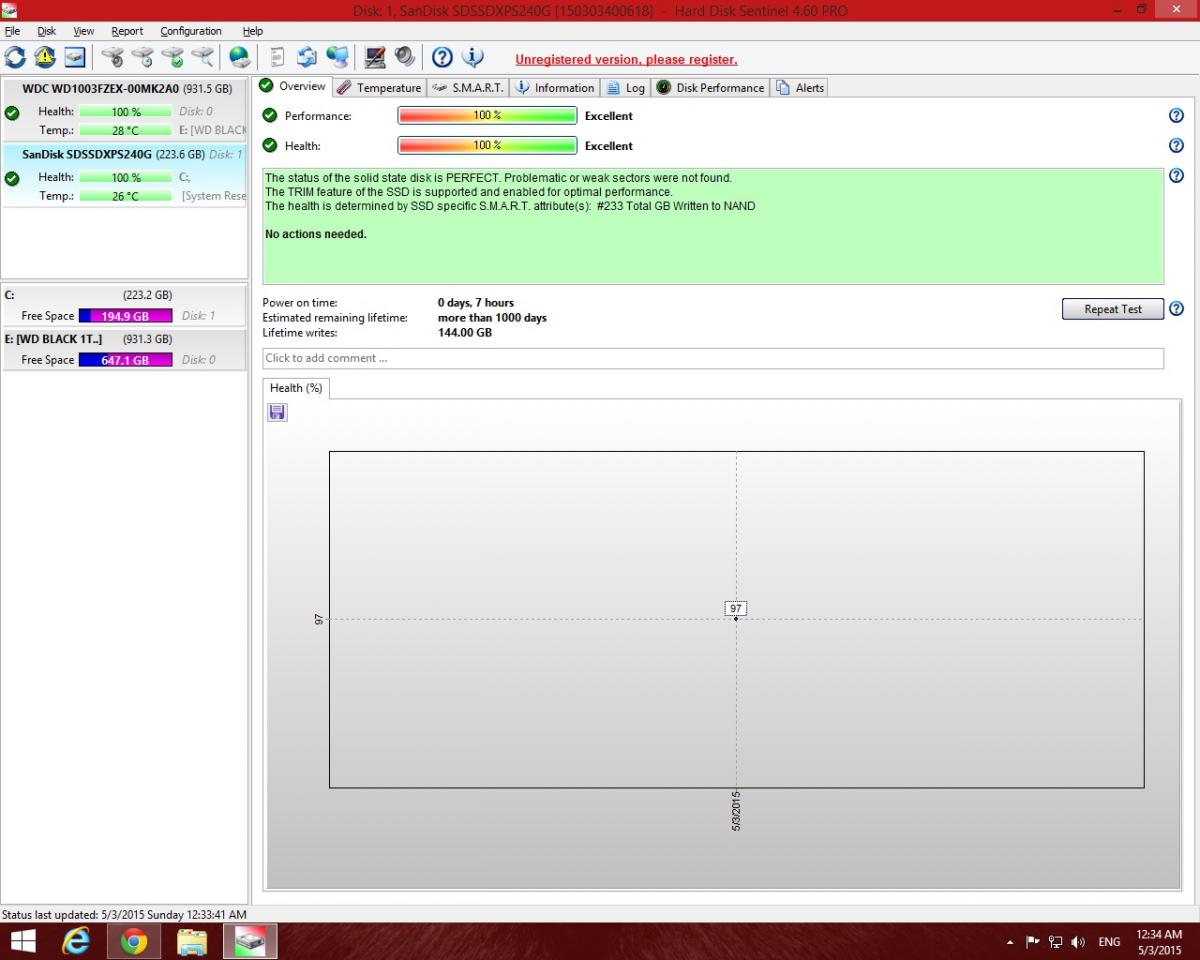Open File Explorer from the taskbar
The width and height of the screenshot is (1200, 960).
tap(192, 941)
